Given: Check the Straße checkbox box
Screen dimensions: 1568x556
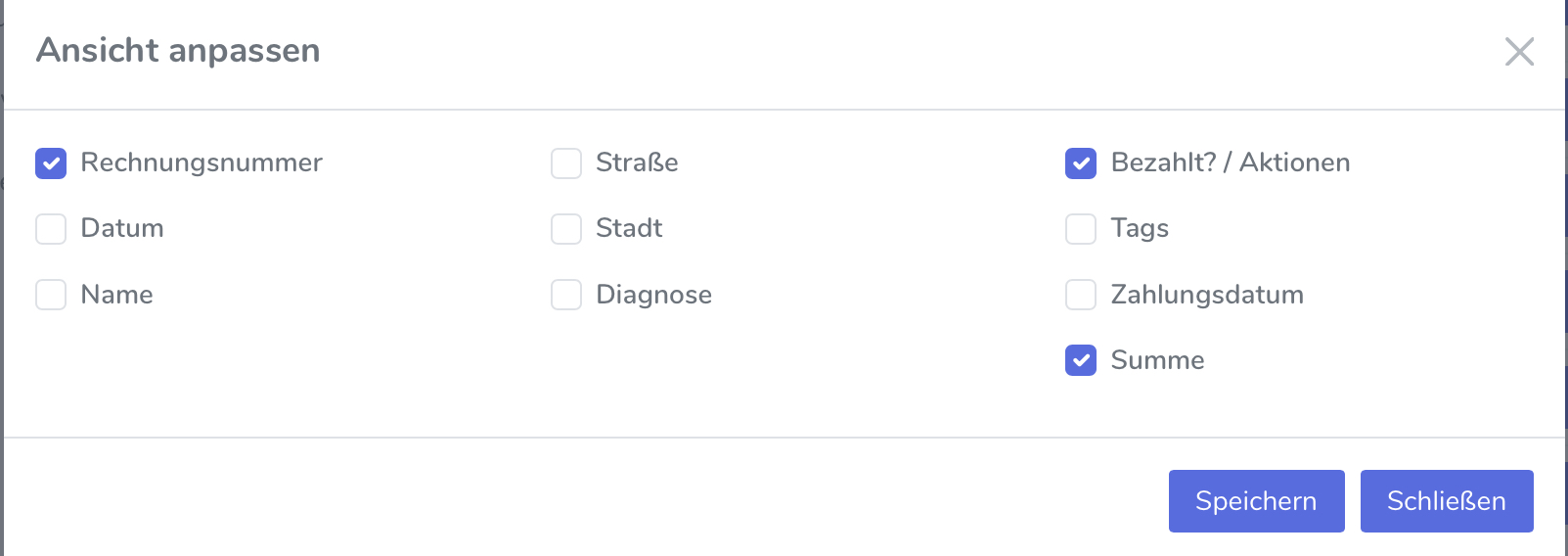Looking at the screenshot, I should (x=566, y=163).
